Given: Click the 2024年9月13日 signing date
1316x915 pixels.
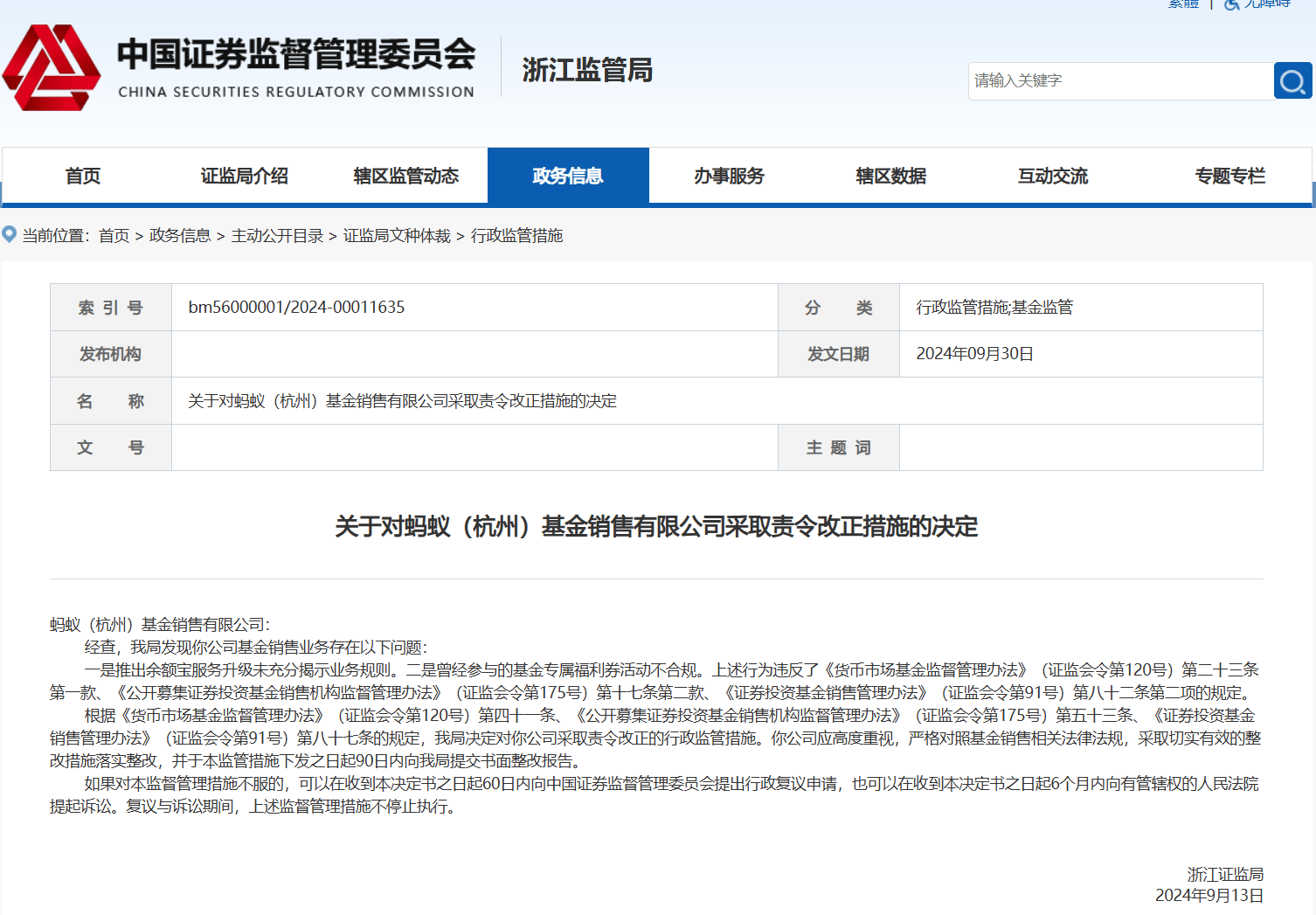Looking at the screenshot, I should point(1209,896).
